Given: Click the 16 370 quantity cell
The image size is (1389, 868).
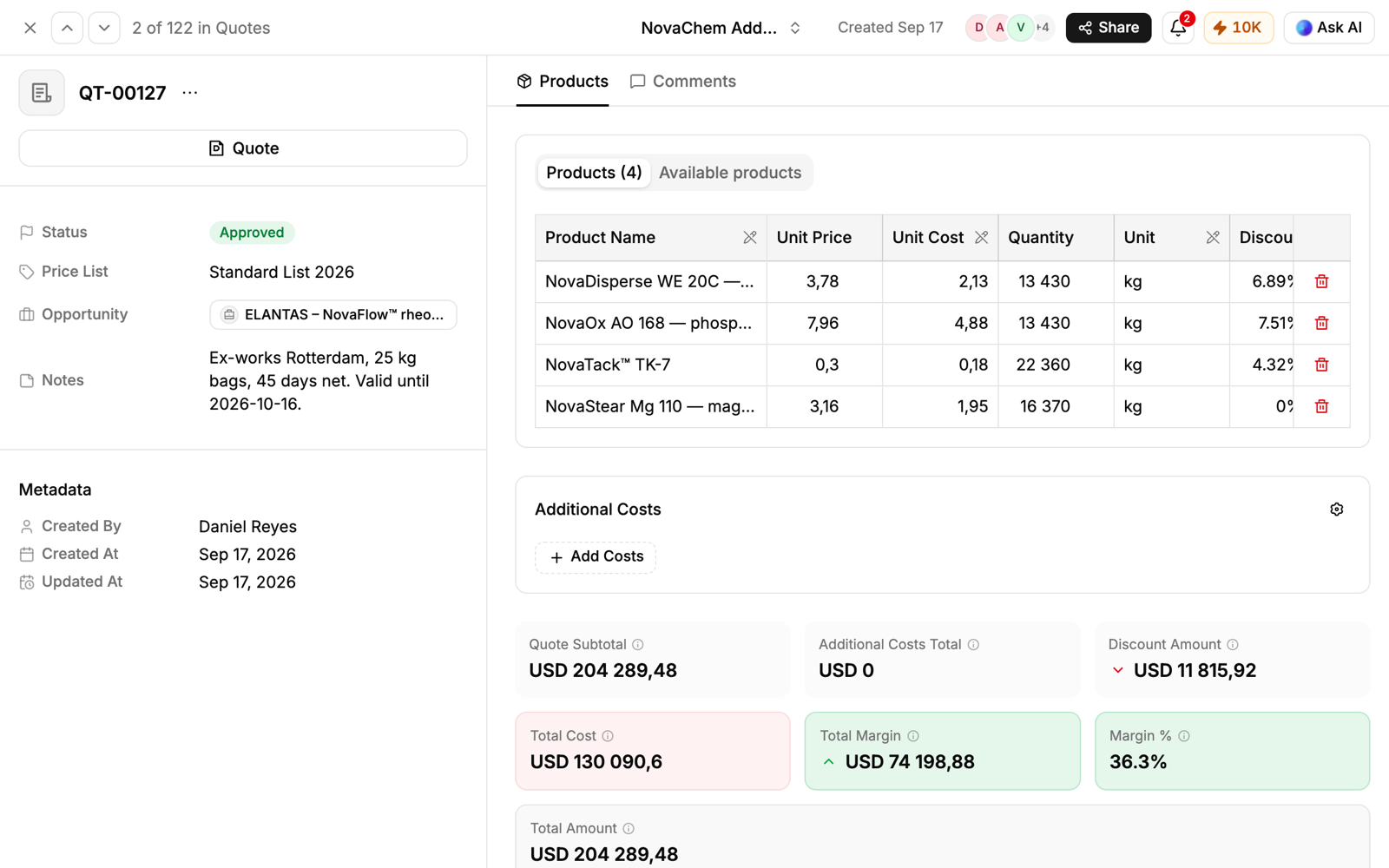Looking at the screenshot, I should coord(1056,406).
